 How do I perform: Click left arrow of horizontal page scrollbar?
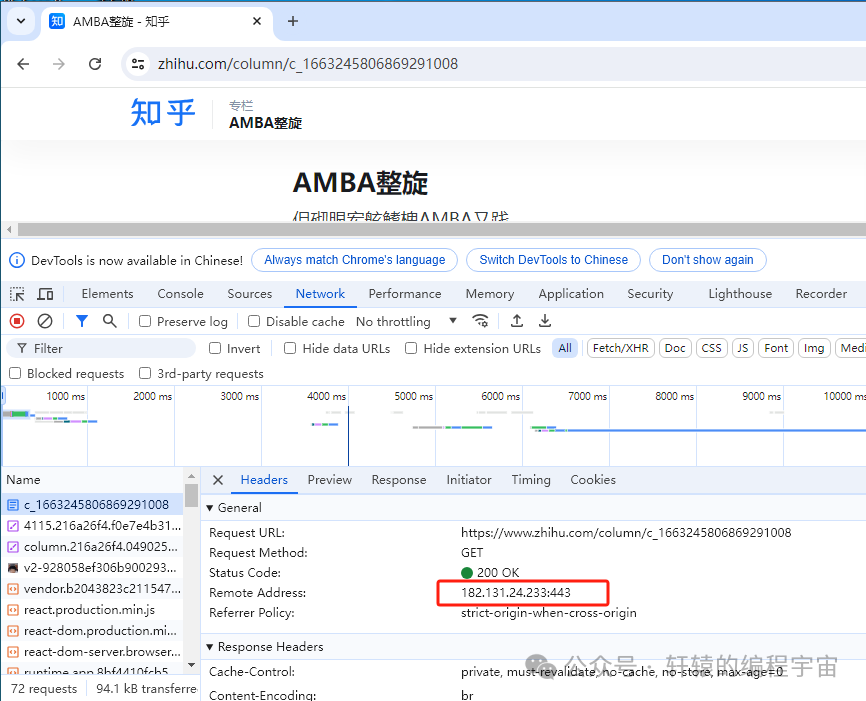[9, 229]
